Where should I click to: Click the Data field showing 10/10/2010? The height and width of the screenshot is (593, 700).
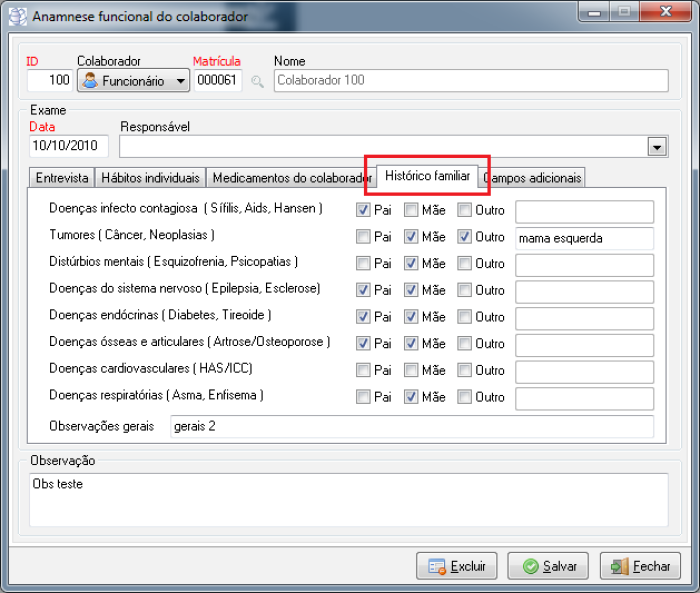(x=67, y=146)
